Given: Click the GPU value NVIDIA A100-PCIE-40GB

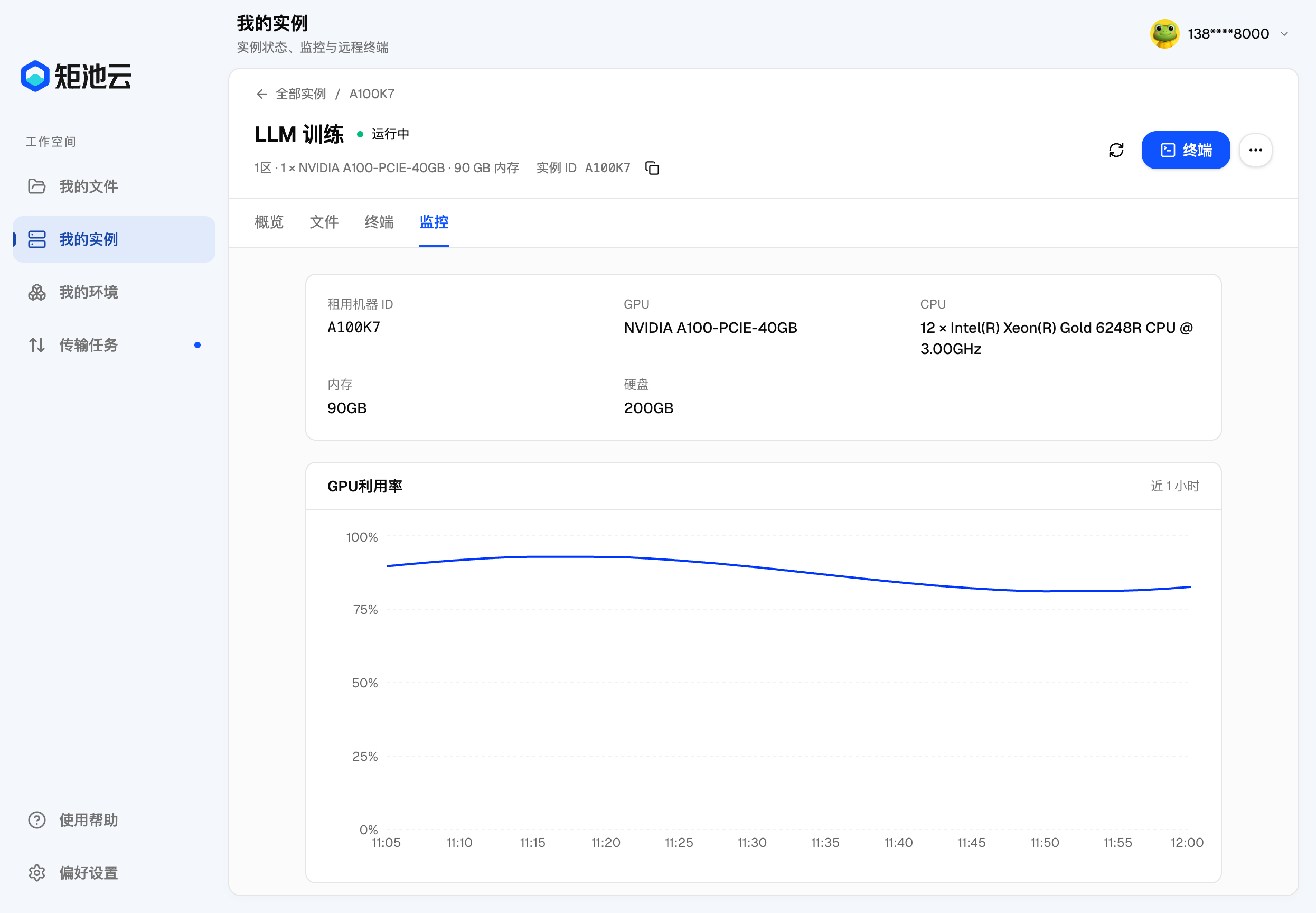Looking at the screenshot, I should coord(710,328).
